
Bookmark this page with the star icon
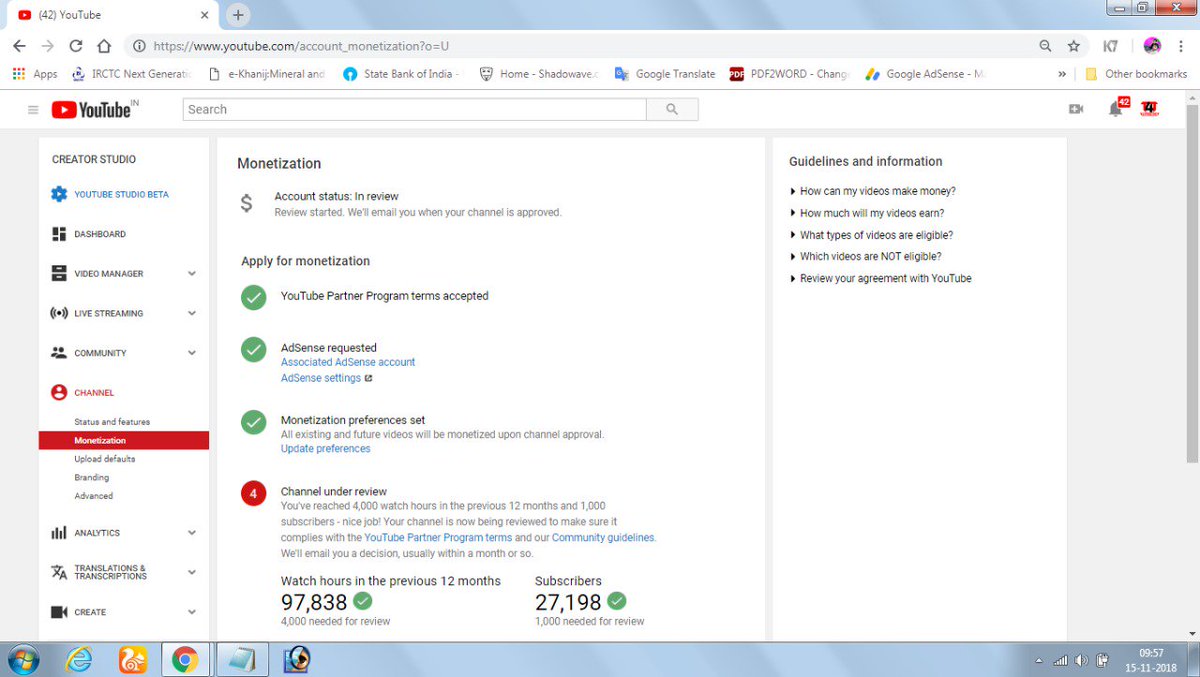1074,46
